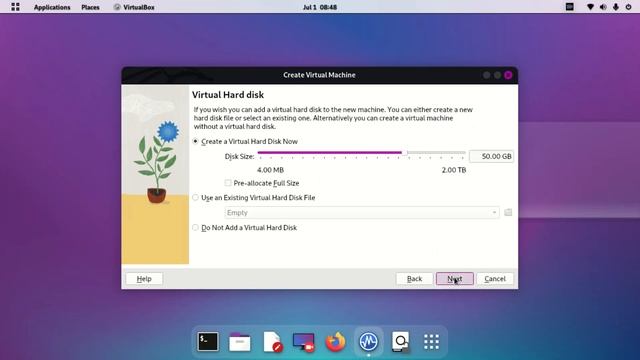Click the network status icon in top bar
Viewport: 640px width, 360px height.
(590, 7)
